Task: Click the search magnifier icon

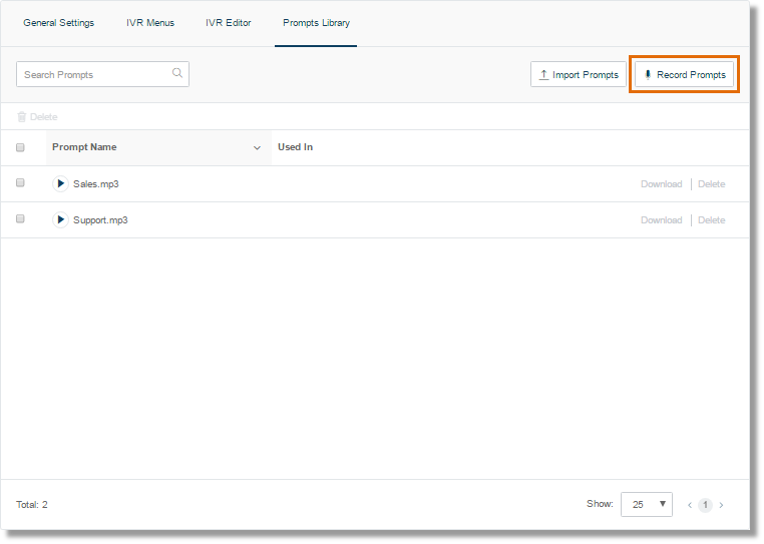Action: click(177, 73)
